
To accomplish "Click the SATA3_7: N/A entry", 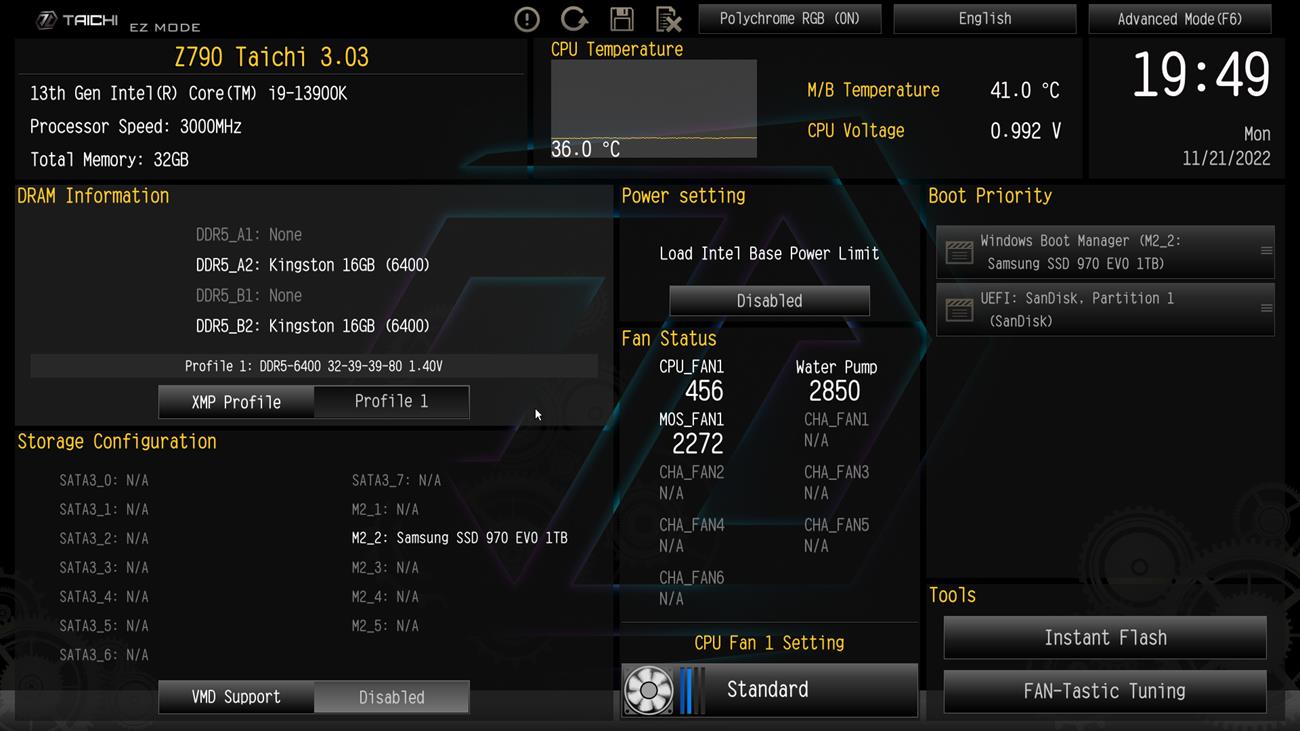I will click(x=396, y=480).
